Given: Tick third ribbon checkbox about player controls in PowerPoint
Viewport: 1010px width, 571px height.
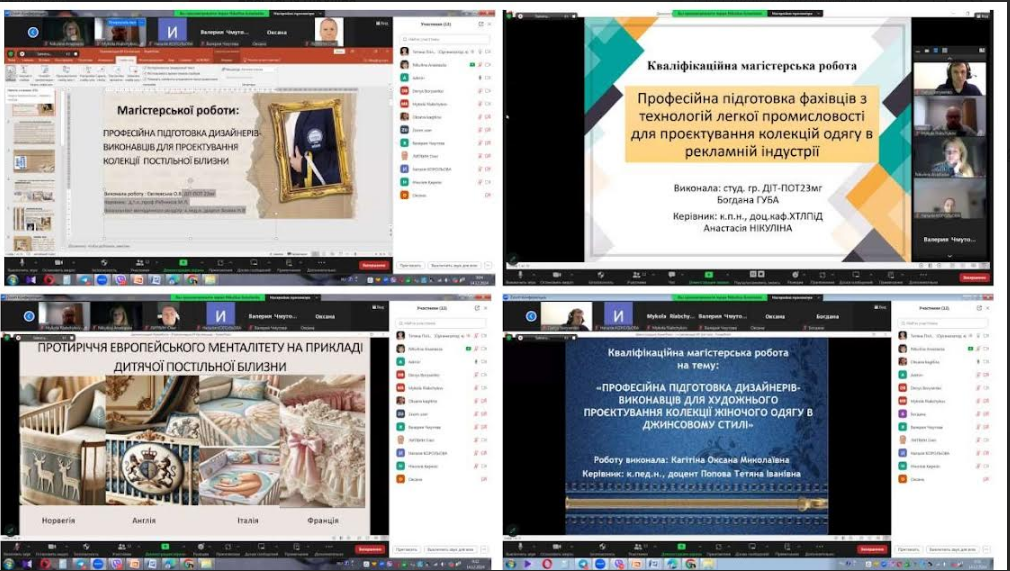Looking at the screenshot, I should coord(145,79).
